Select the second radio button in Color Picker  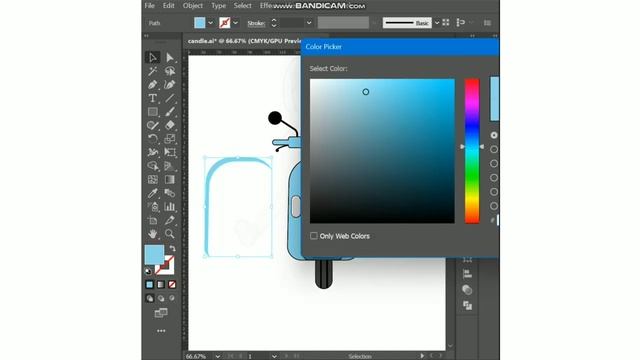pos(494,149)
